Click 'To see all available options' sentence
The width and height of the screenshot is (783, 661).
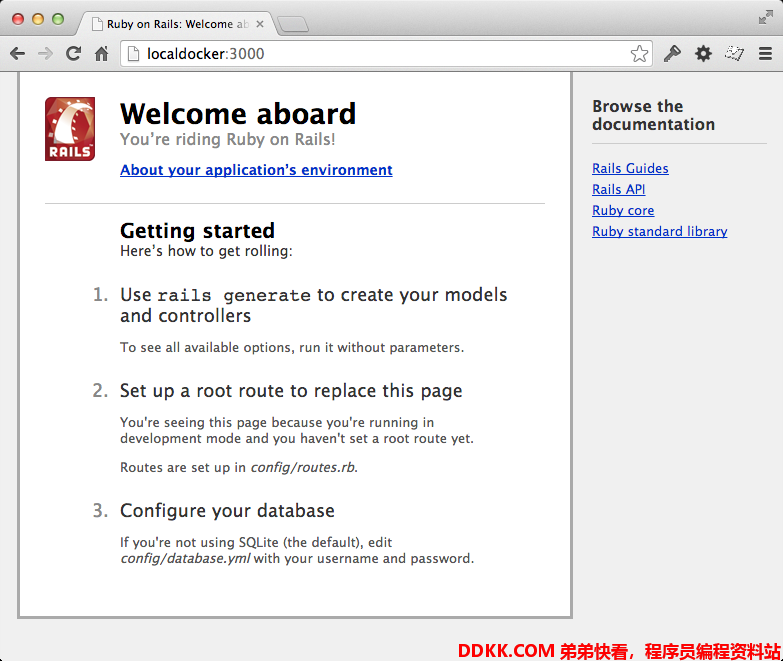[292, 347]
